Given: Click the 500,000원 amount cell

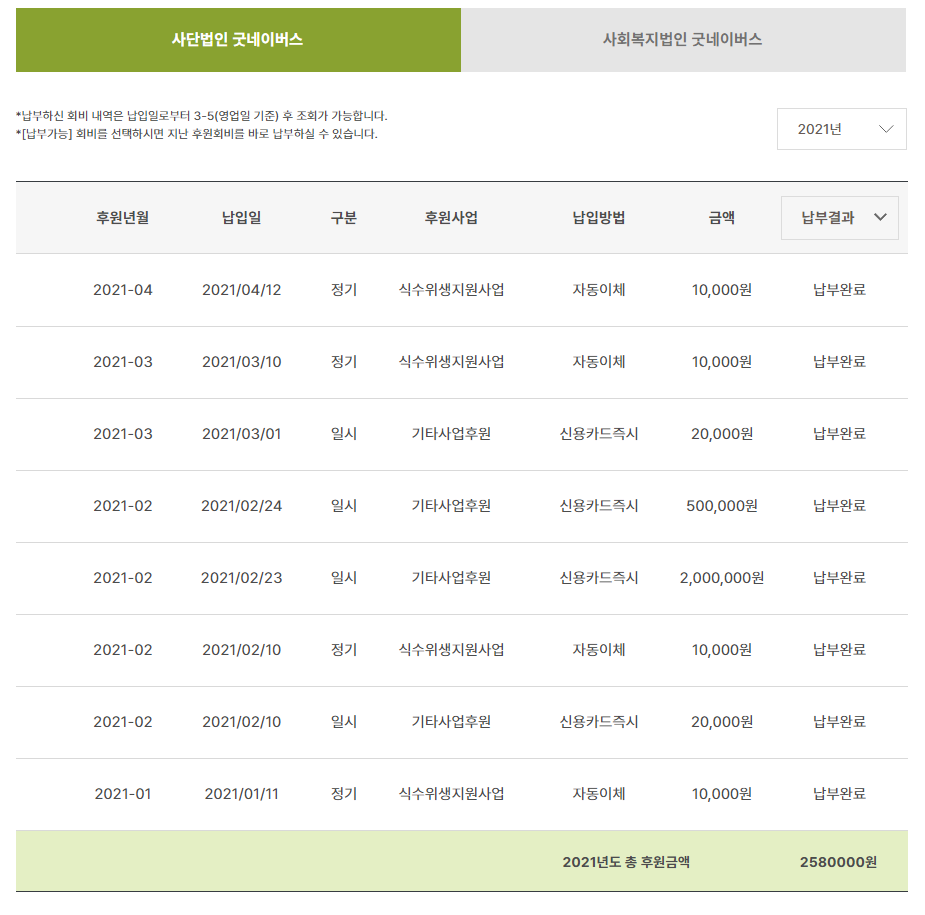Looking at the screenshot, I should point(721,506).
